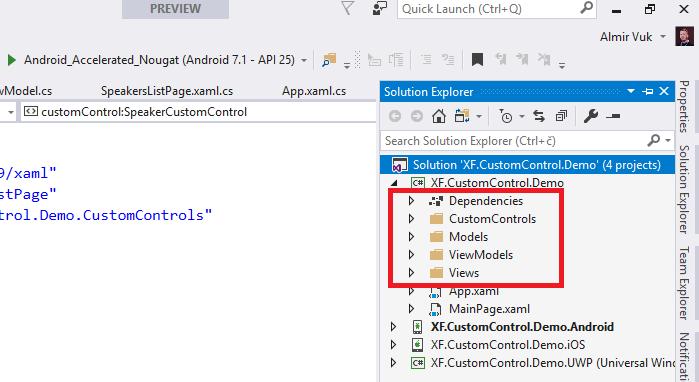Comment out the selected lines icon
The image size is (699, 382).
(426, 60)
